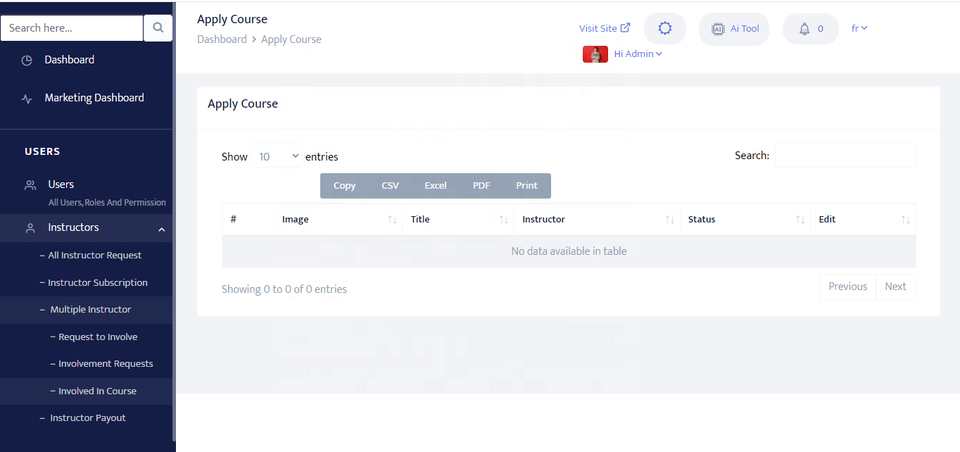Click the admin profile avatar
This screenshot has width=960, height=452.
595,54
